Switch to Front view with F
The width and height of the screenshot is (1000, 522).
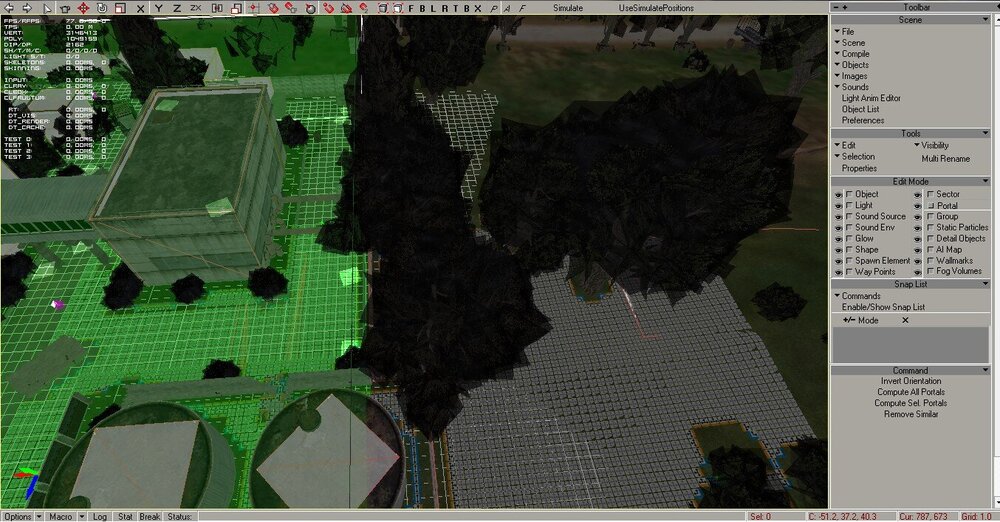(x=411, y=8)
